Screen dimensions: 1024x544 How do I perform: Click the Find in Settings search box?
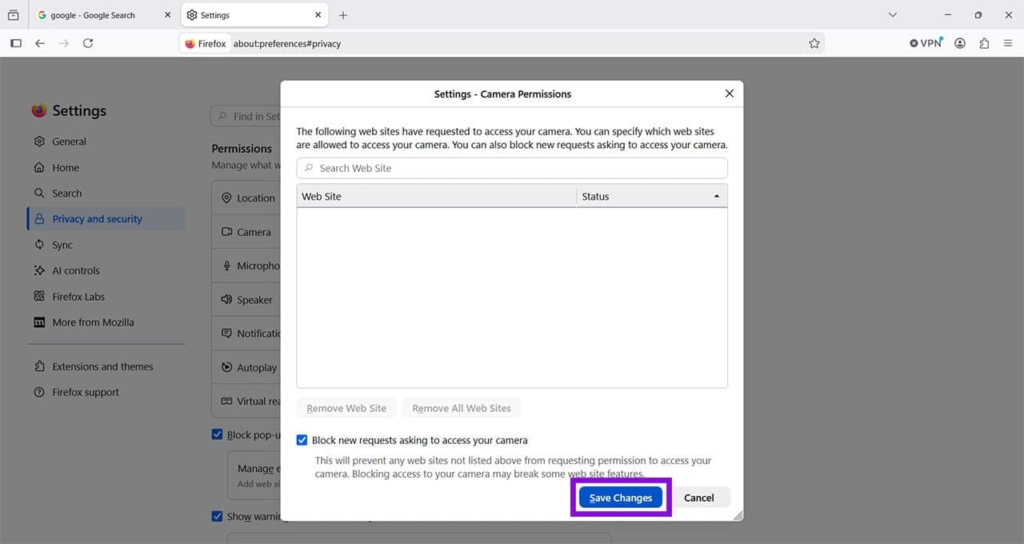click(246, 116)
